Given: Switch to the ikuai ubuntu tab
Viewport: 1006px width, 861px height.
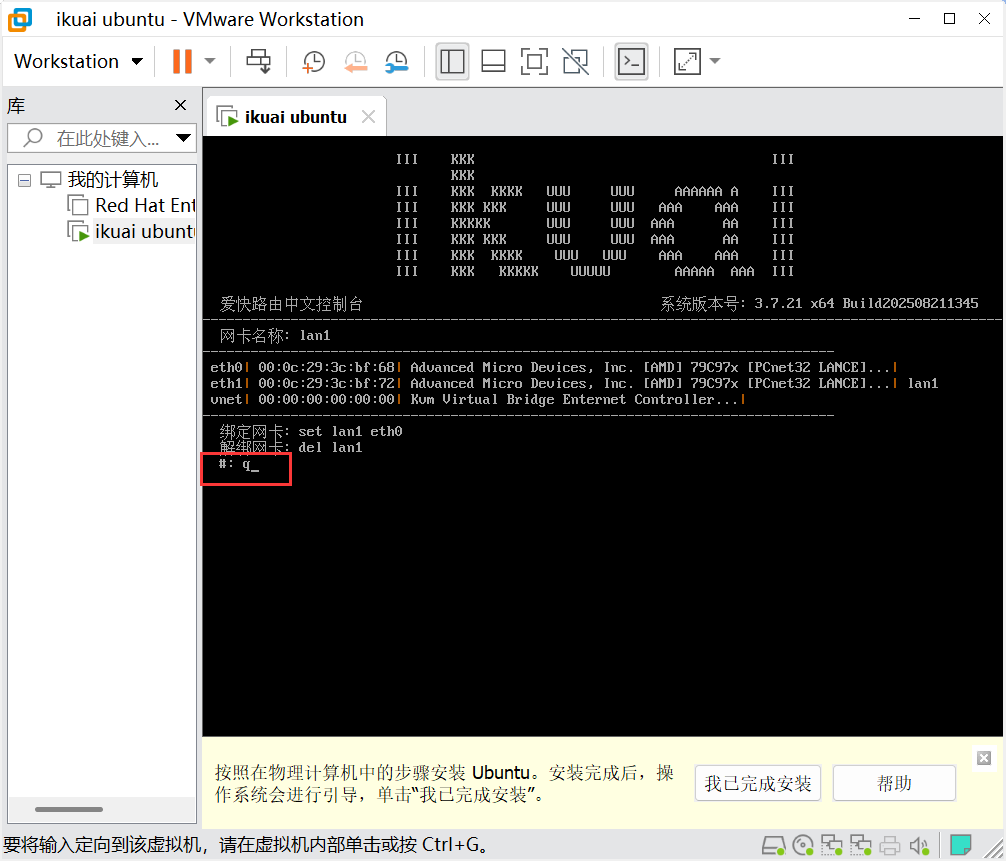Looking at the screenshot, I should tap(295, 117).
